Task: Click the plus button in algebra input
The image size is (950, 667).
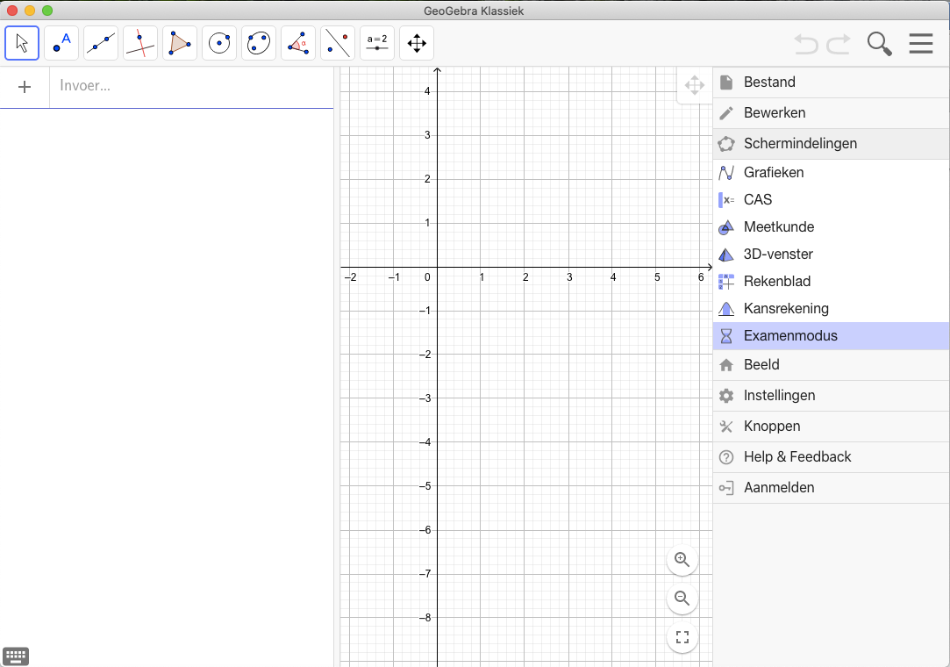Action: [x=24, y=87]
